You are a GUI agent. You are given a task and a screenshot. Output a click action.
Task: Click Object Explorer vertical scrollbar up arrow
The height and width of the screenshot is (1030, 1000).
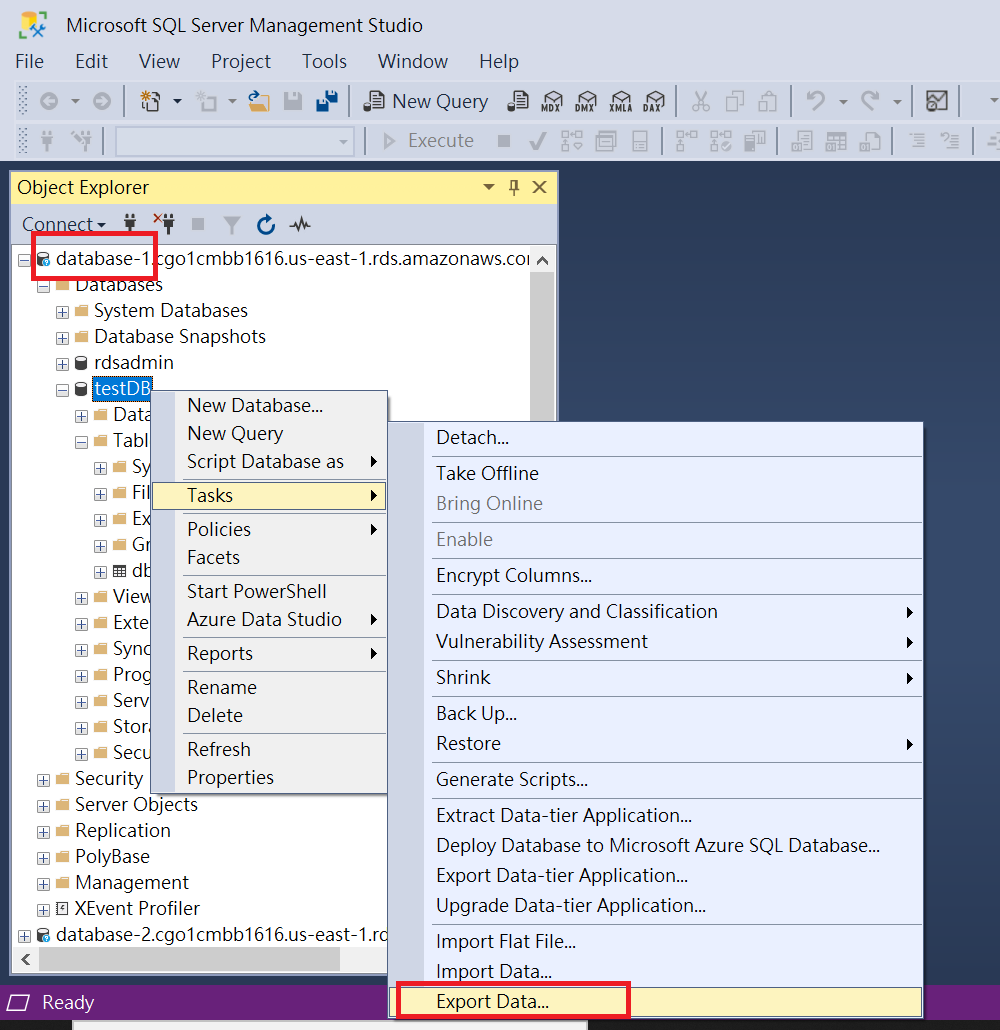click(x=542, y=260)
